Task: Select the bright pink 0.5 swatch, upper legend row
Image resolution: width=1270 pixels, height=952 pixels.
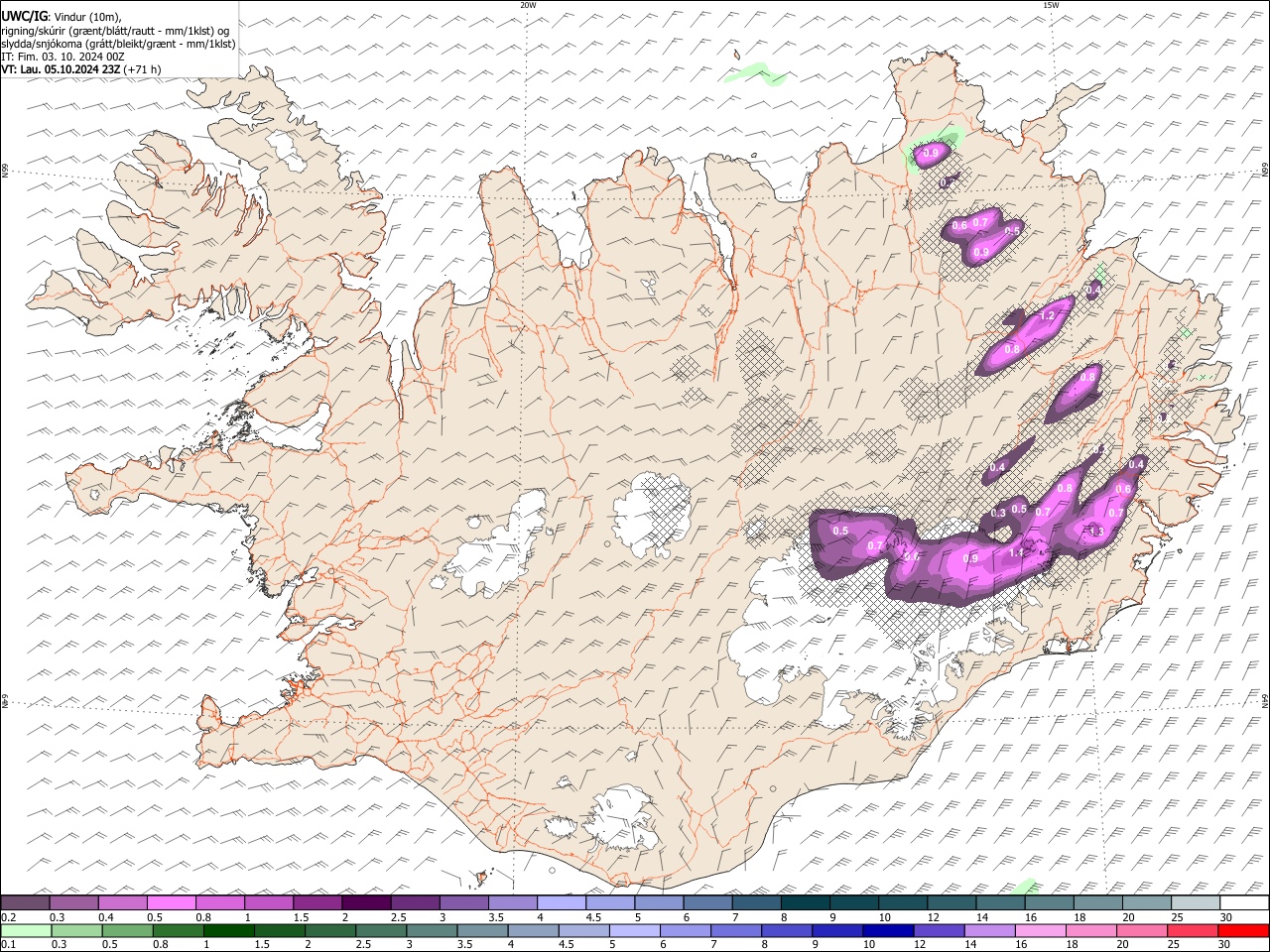Action: (172, 903)
